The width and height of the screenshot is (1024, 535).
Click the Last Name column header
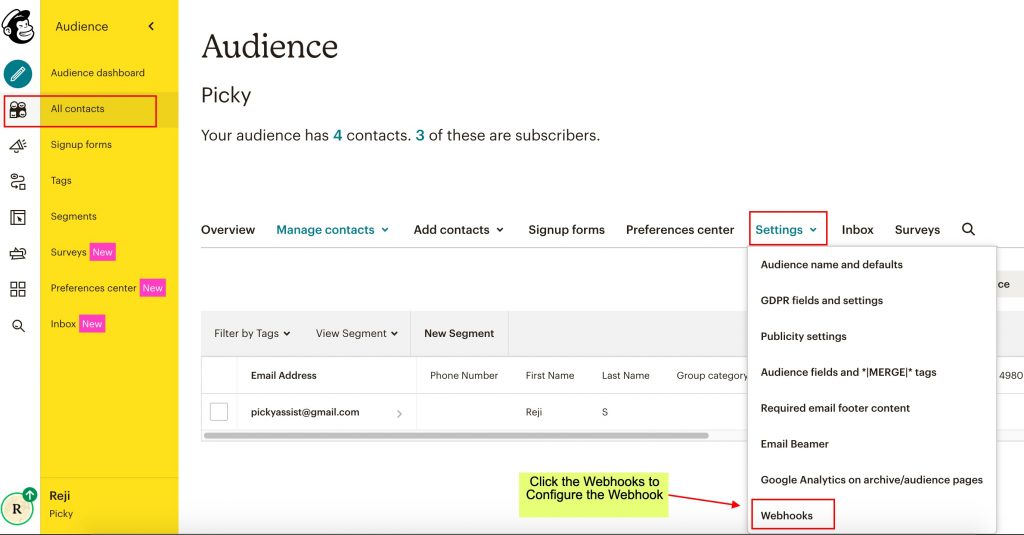coord(626,376)
